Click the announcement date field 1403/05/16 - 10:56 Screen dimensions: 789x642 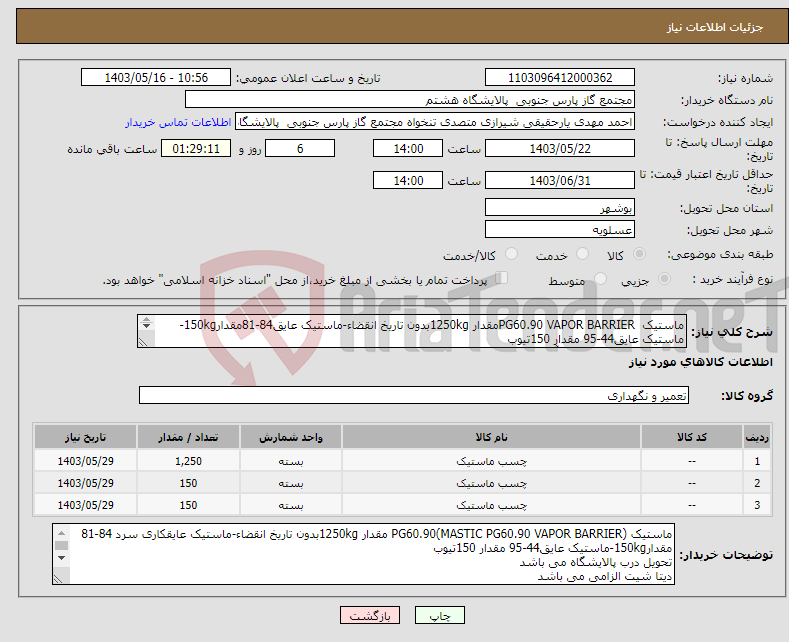[x=156, y=77]
